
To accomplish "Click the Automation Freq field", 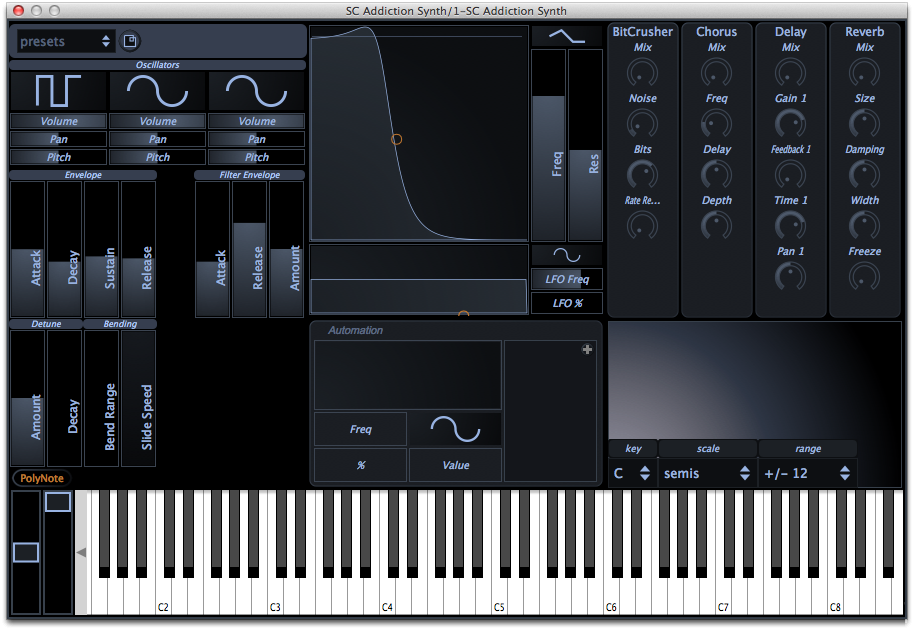I will [x=360, y=429].
